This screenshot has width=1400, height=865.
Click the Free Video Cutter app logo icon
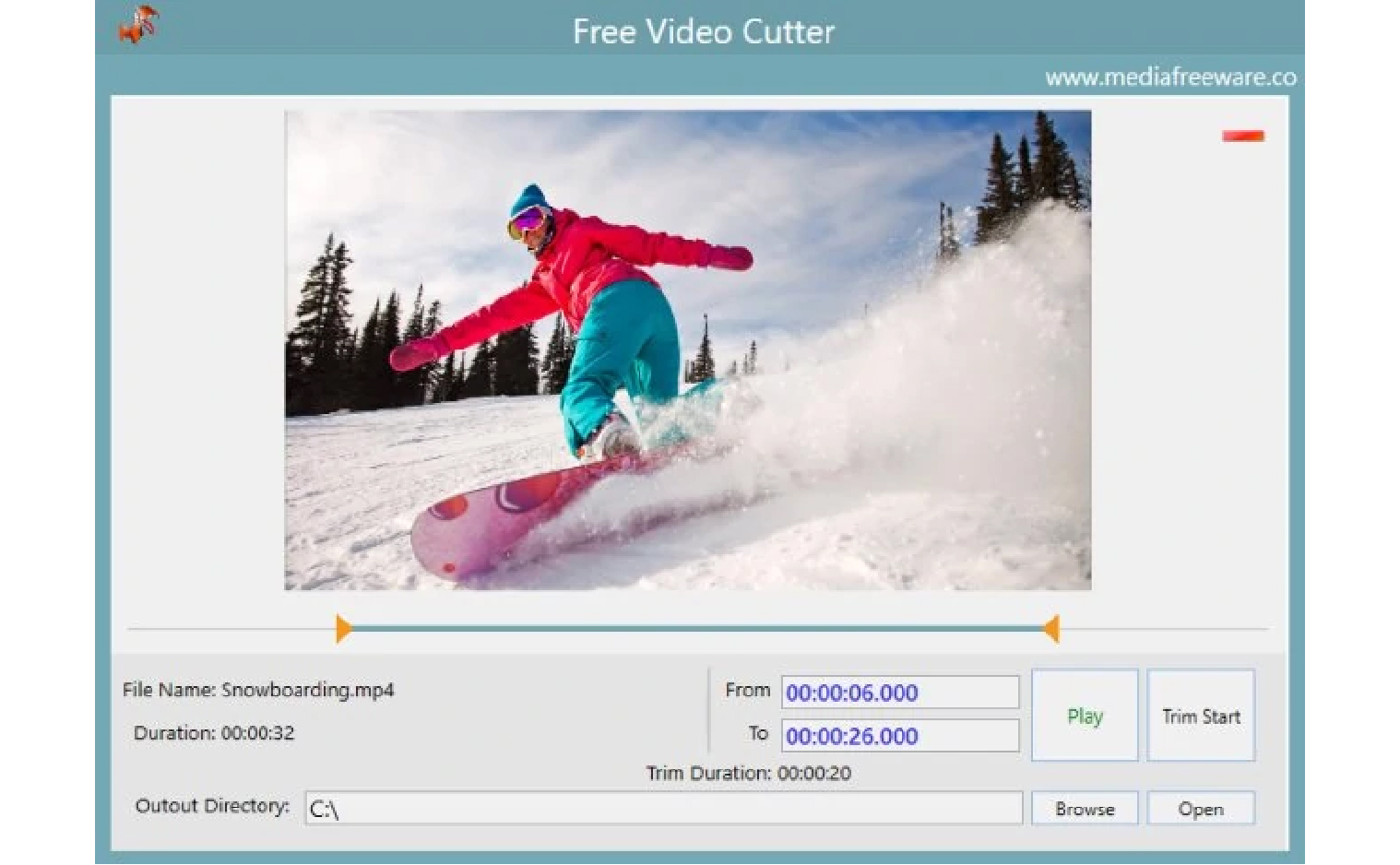pos(138,24)
